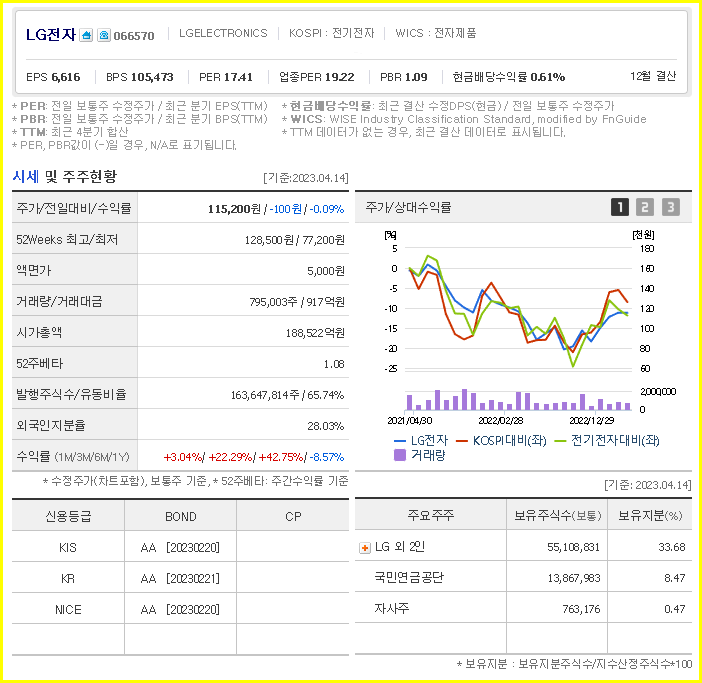702x683 pixels.
Task: Click the 국민연금공단 shareholder name
Action: (409, 578)
